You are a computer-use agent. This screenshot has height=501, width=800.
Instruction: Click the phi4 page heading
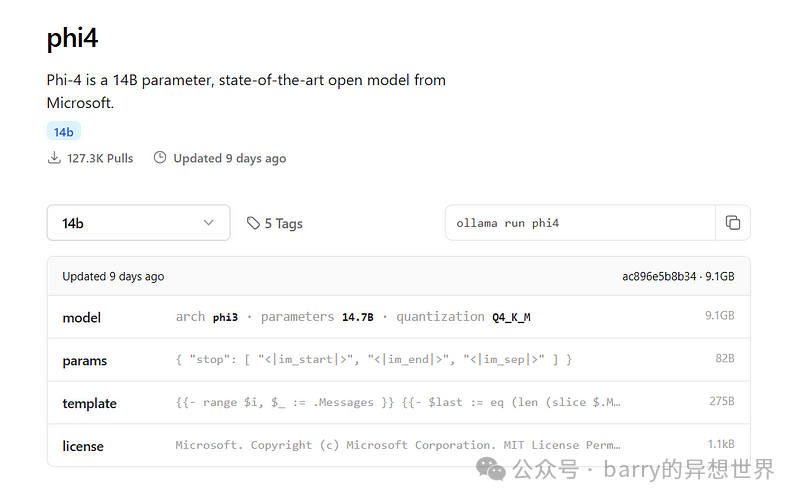(x=72, y=38)
